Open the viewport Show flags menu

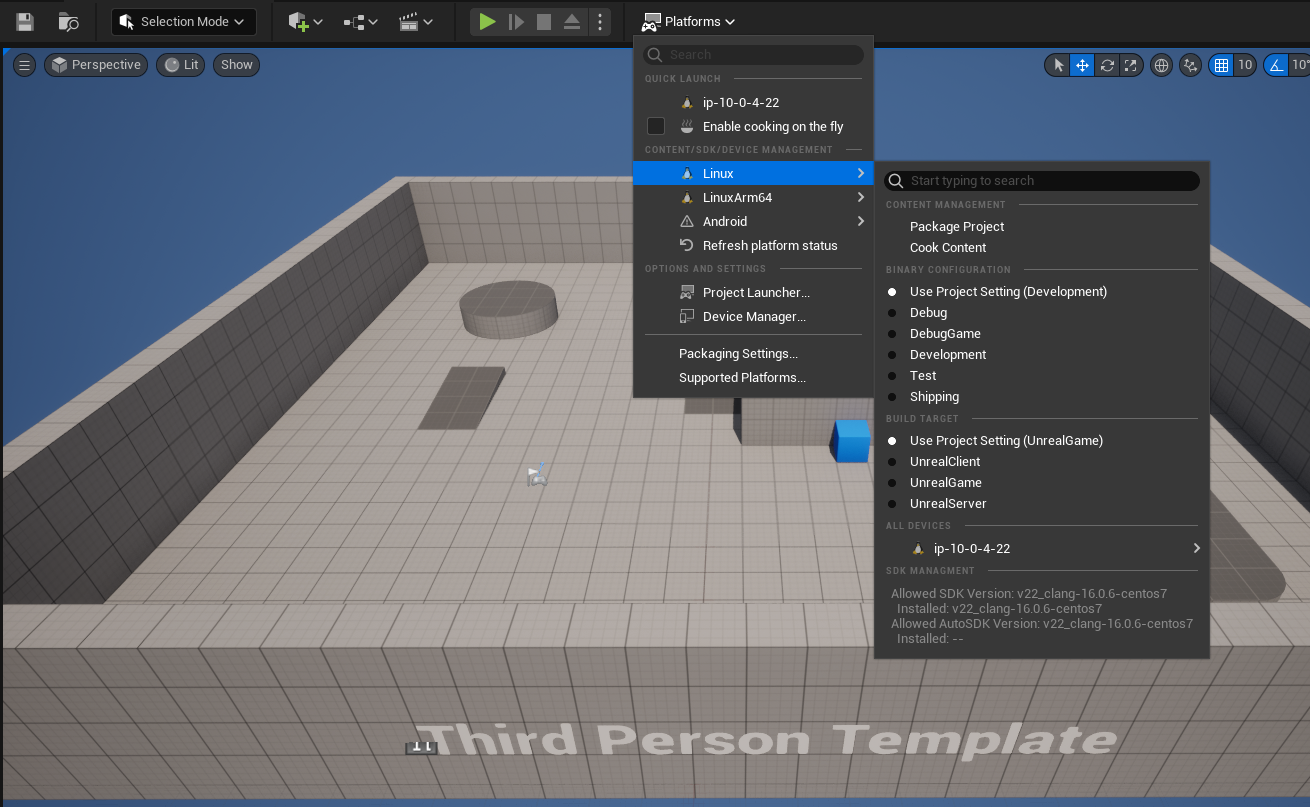point(237,65)
